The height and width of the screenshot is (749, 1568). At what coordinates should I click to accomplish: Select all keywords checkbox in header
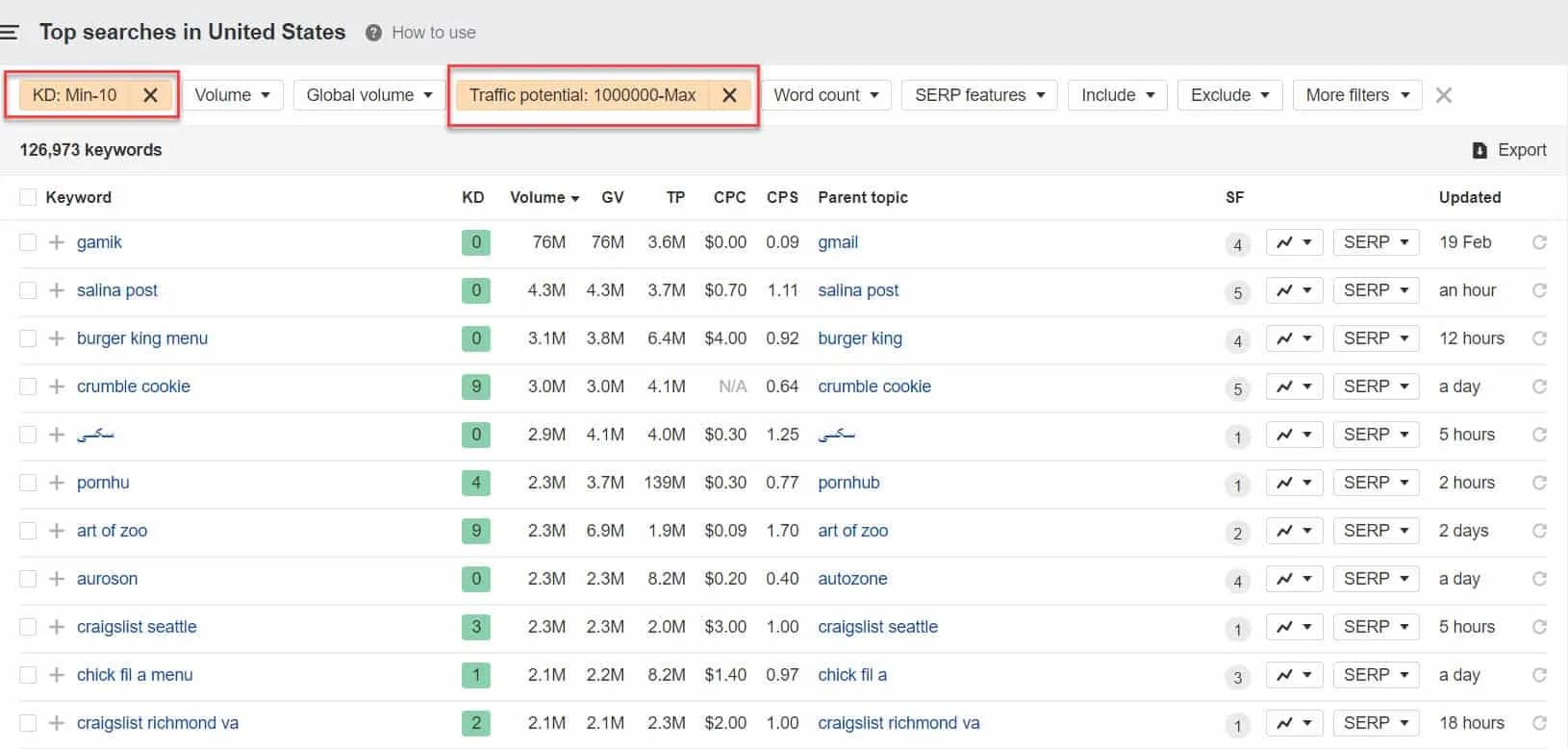(28, 197)
